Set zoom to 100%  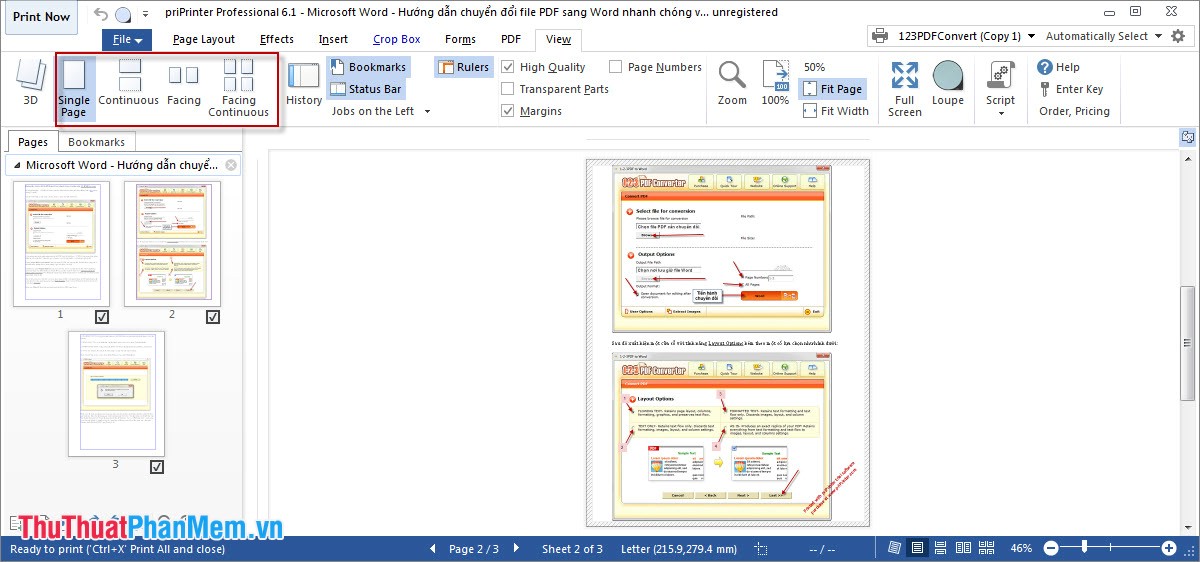point(775,83)
